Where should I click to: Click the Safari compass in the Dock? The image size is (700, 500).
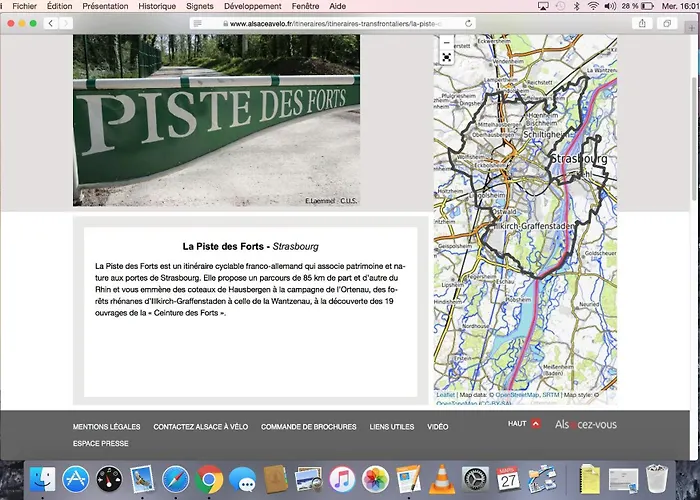(x=175, y=479)
